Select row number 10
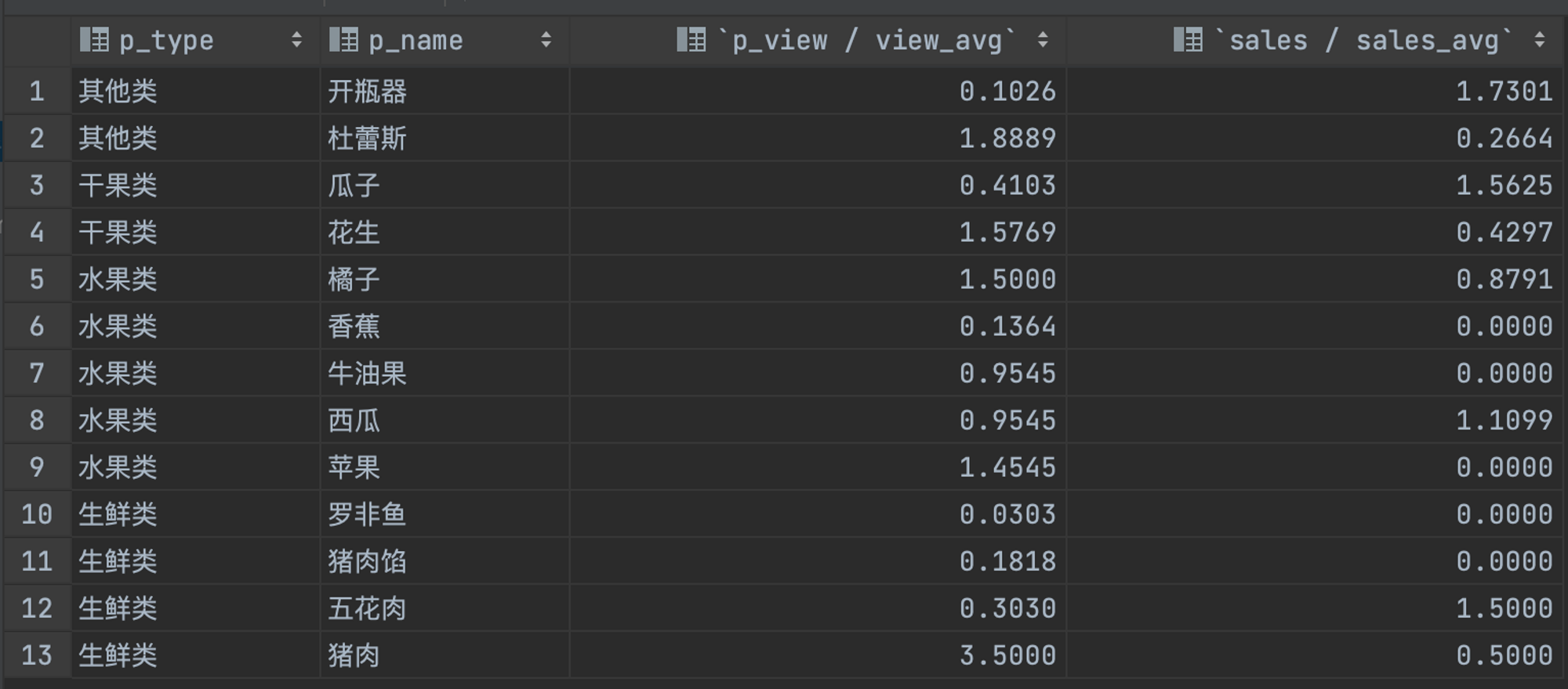 pyautogui.click(x=37, y=515)
